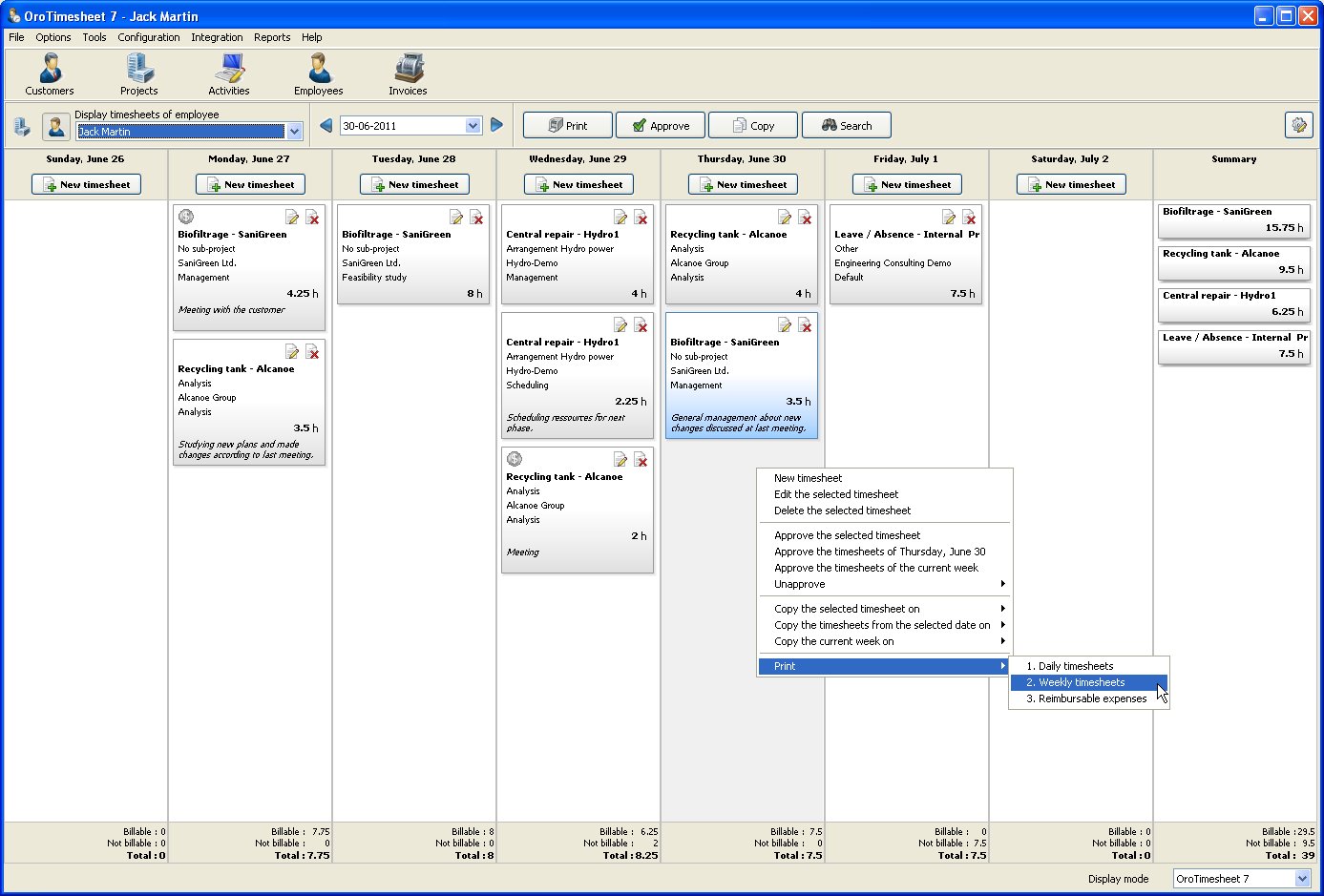Edit the Biofiltrage - SaniGreen timesheet on Monday

point(292,217)
